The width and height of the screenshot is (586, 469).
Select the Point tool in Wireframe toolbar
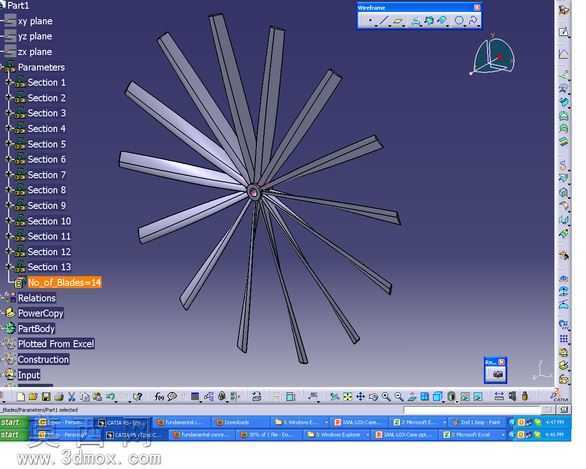click(x=370, y=20)
